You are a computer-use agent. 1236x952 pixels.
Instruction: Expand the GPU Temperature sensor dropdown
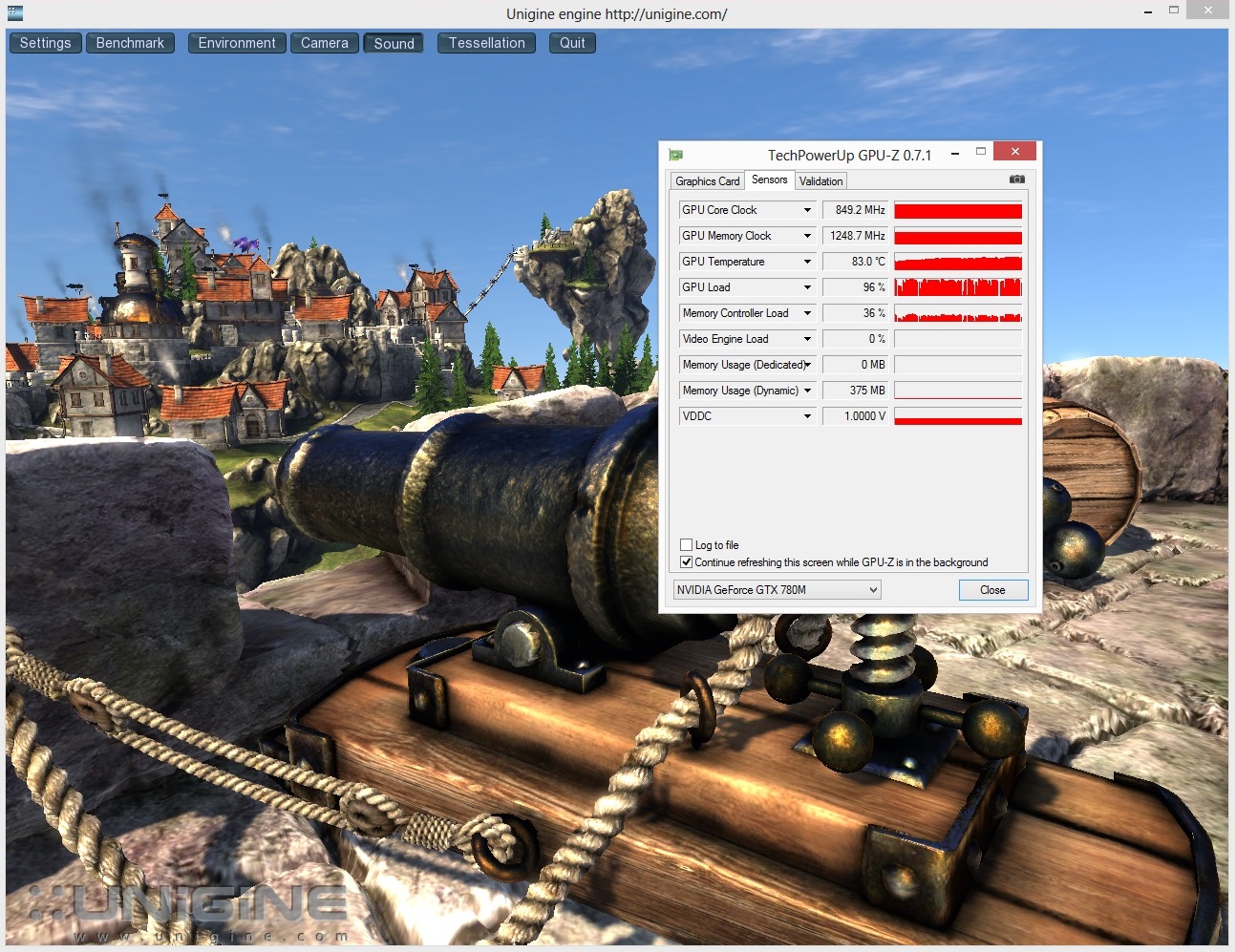pos(807,262)
